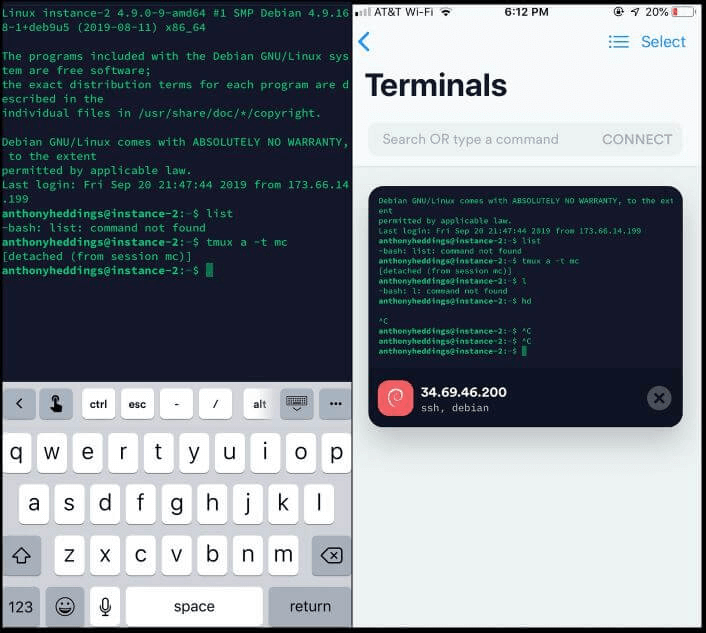The width and height of the screenshot is (706, 633).
Task: Switch to the 123 numeric keyboard
Action: coord(21,607)
